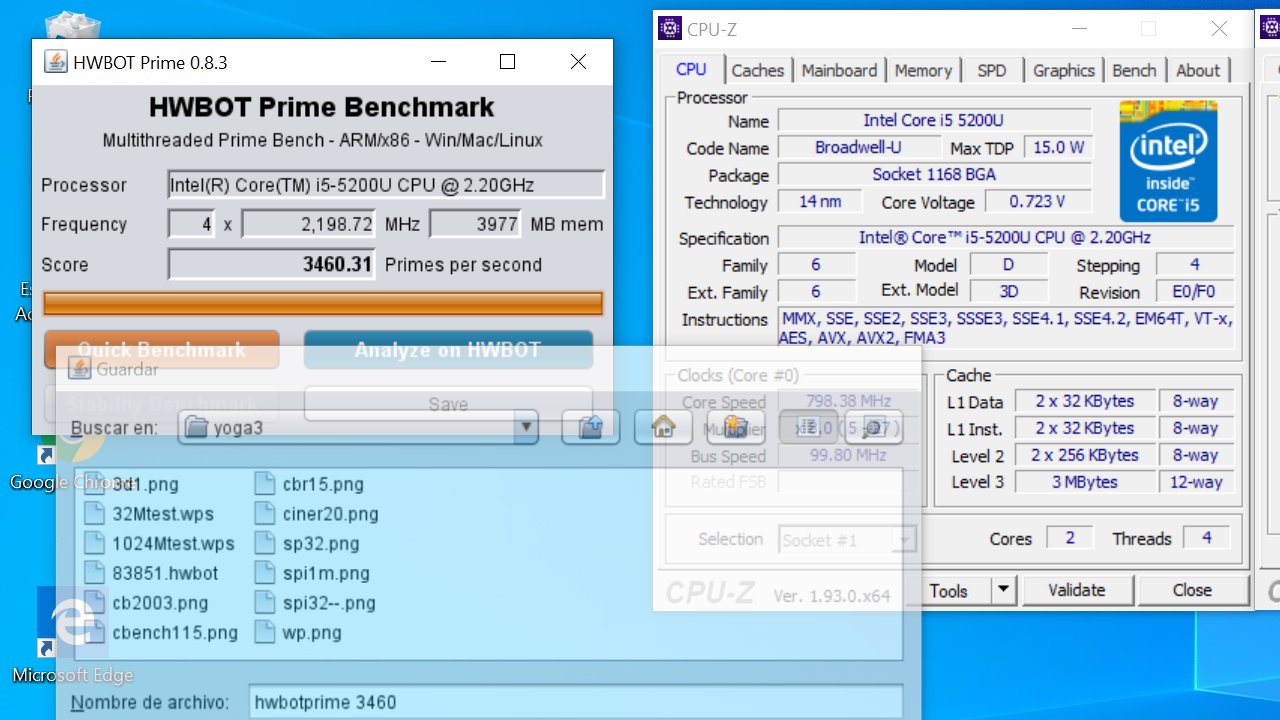
Task: Click the Processor name field in HWBOT Prime
Action: pos(386,185)
